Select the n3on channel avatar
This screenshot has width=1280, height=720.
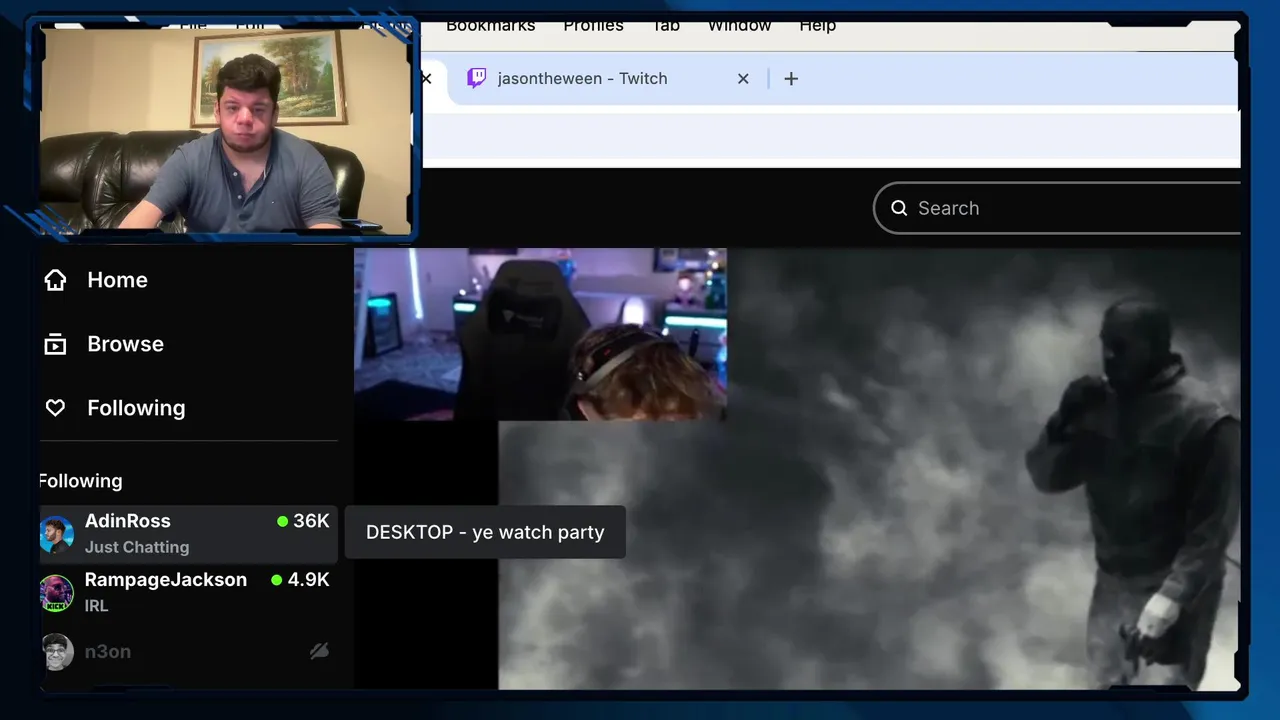pyautogui.click(x=57, y=652)
